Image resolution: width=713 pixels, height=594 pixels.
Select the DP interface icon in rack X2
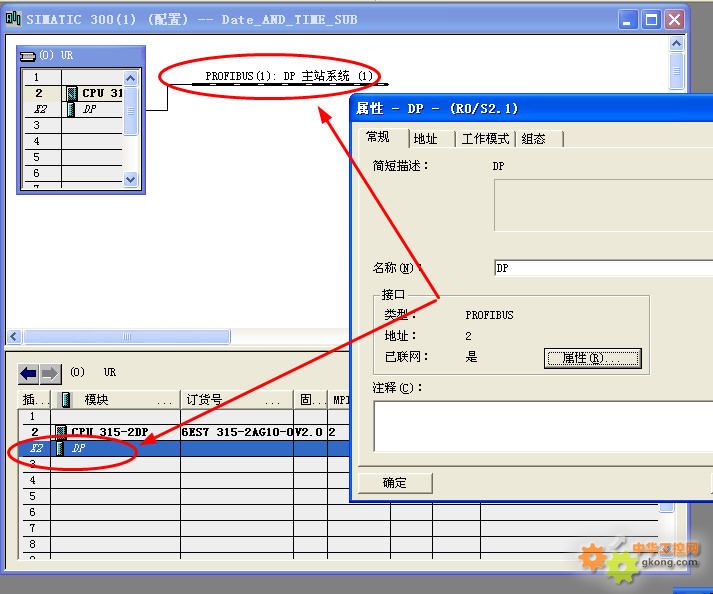71,109
